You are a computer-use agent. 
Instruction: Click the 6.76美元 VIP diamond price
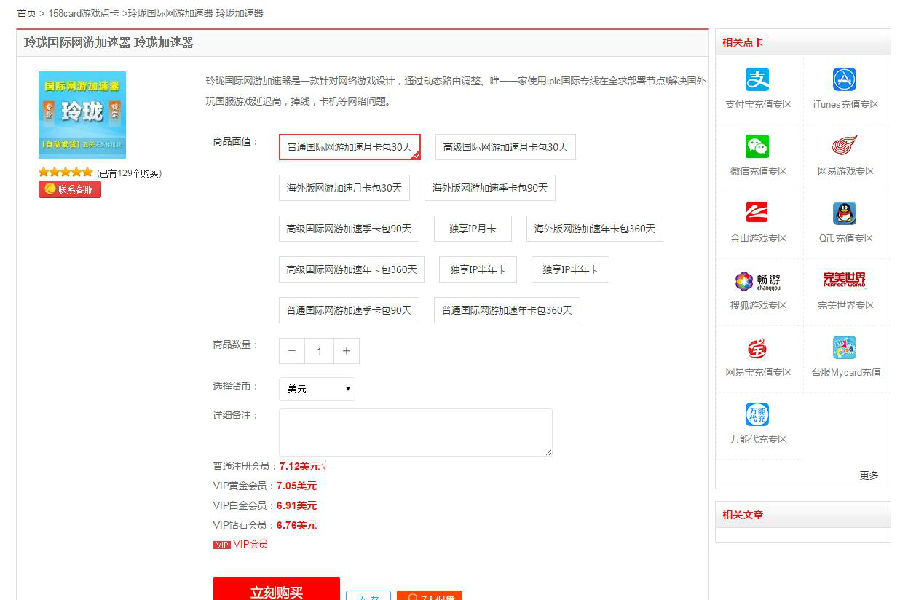(x=297, y=525)
